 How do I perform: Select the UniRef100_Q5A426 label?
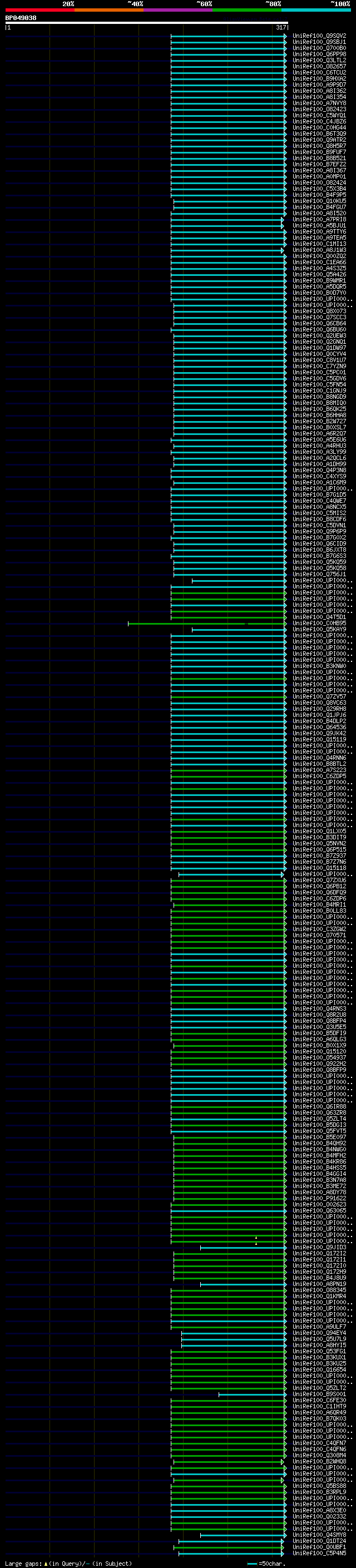coord(319,275)
